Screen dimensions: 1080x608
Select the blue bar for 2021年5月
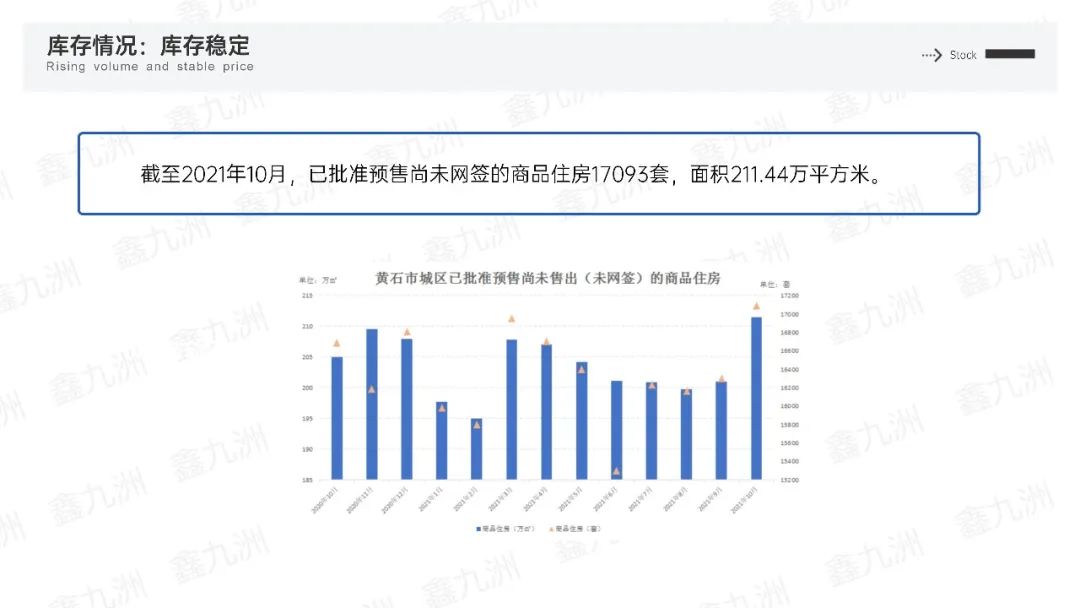582,421
